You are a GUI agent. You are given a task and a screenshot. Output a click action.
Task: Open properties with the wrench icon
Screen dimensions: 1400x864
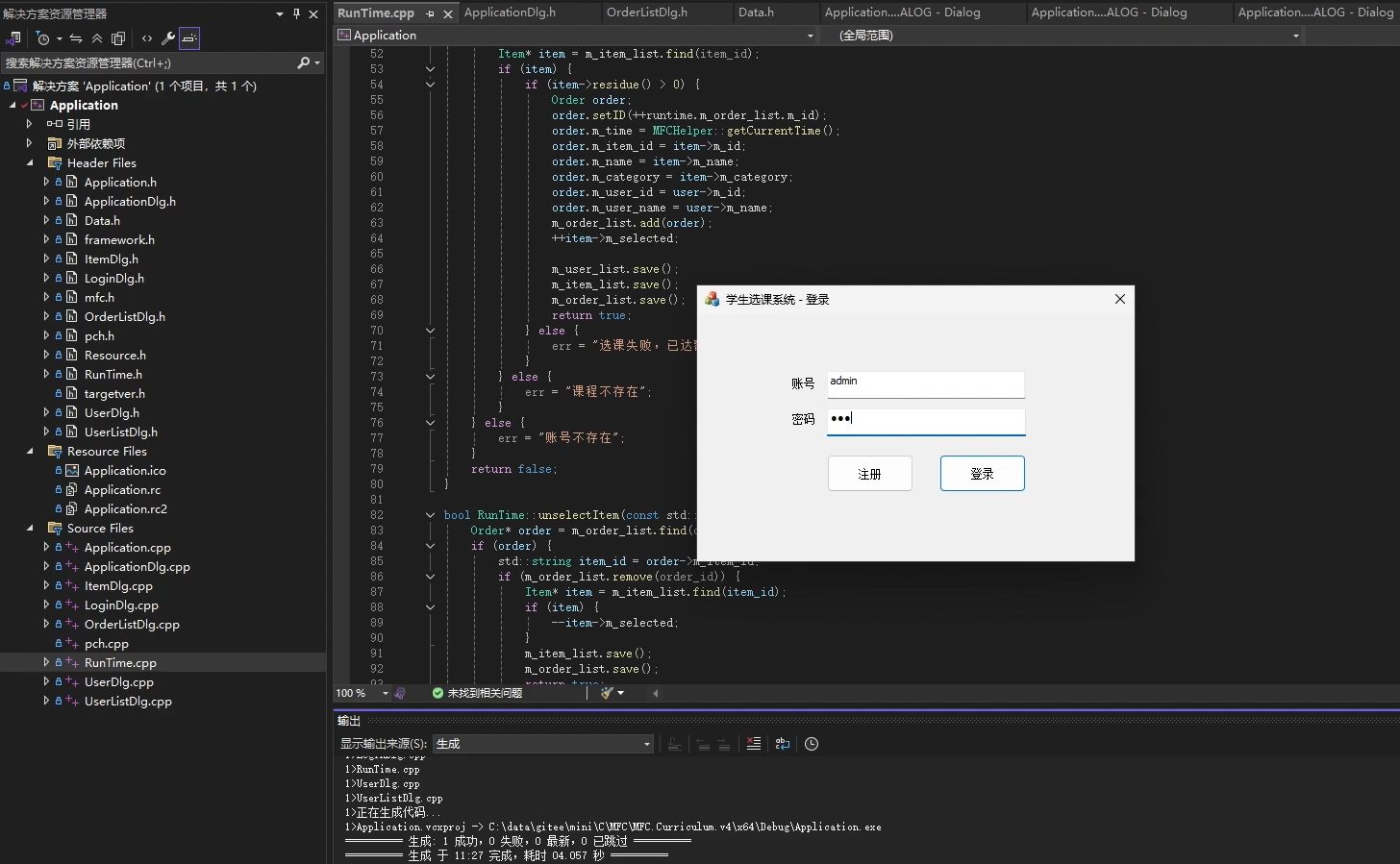168,38
